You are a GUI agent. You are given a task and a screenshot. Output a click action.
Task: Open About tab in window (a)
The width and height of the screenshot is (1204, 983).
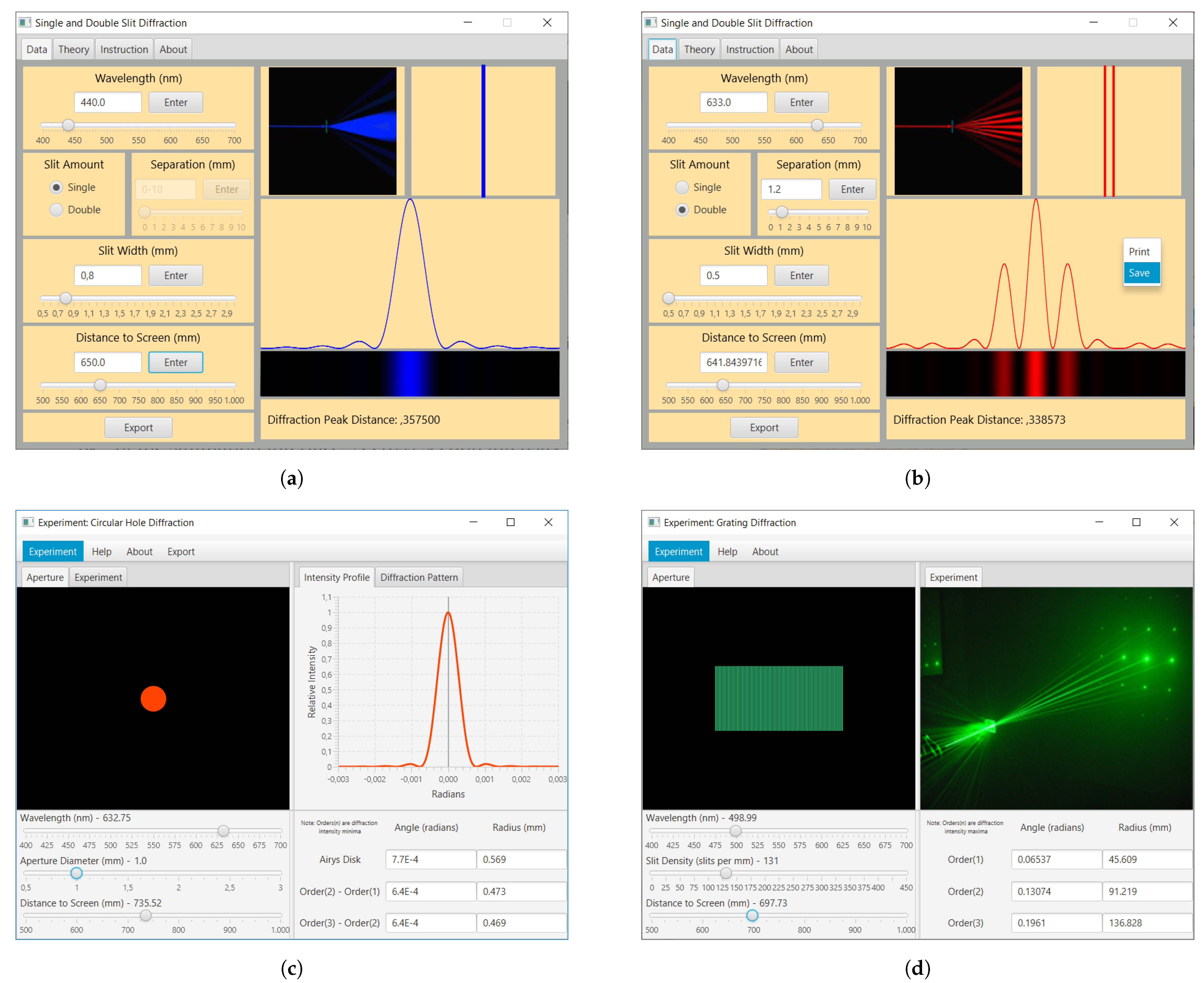tap(173, 49)
